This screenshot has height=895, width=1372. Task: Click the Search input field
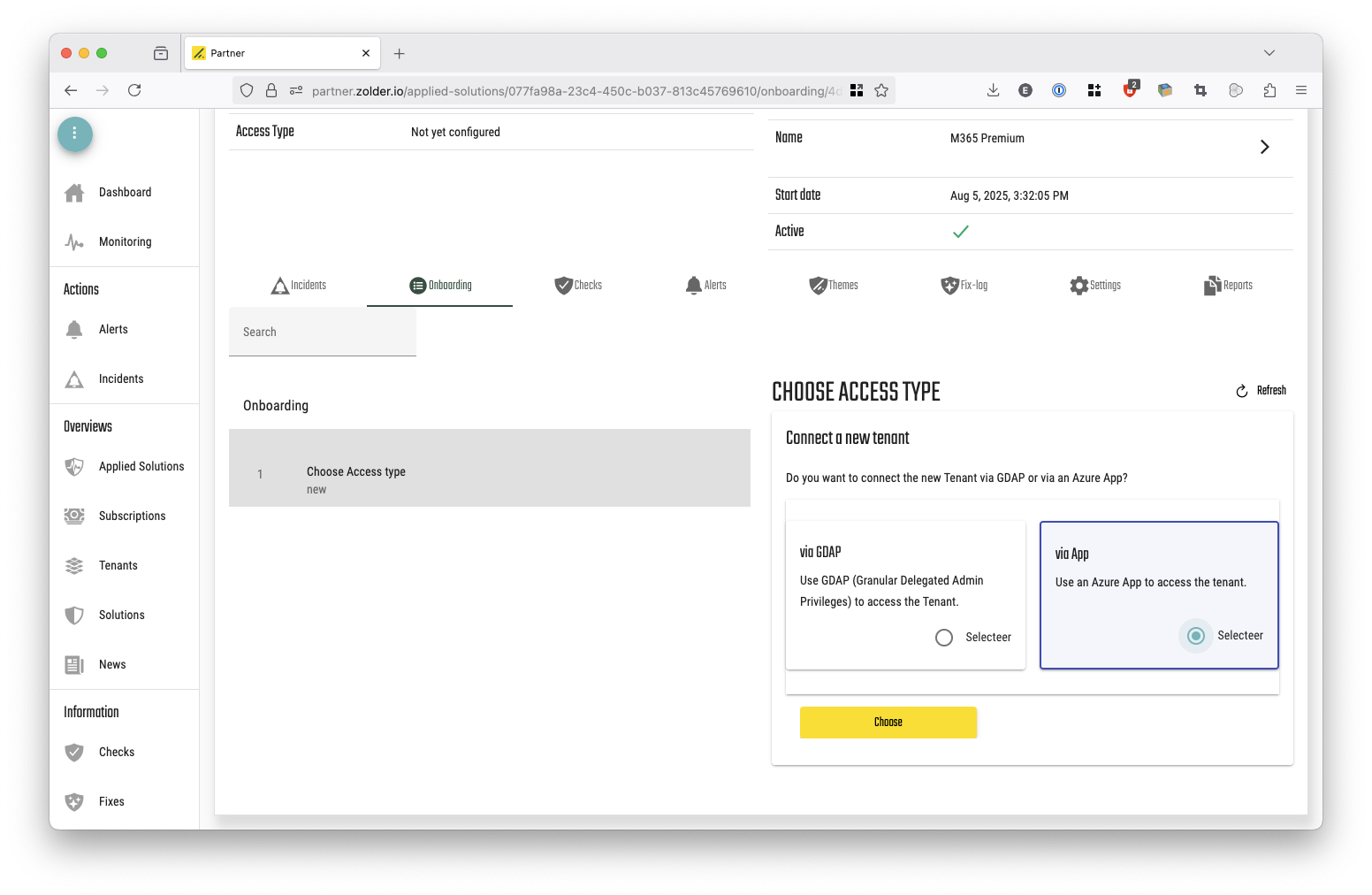pos(323,333)
